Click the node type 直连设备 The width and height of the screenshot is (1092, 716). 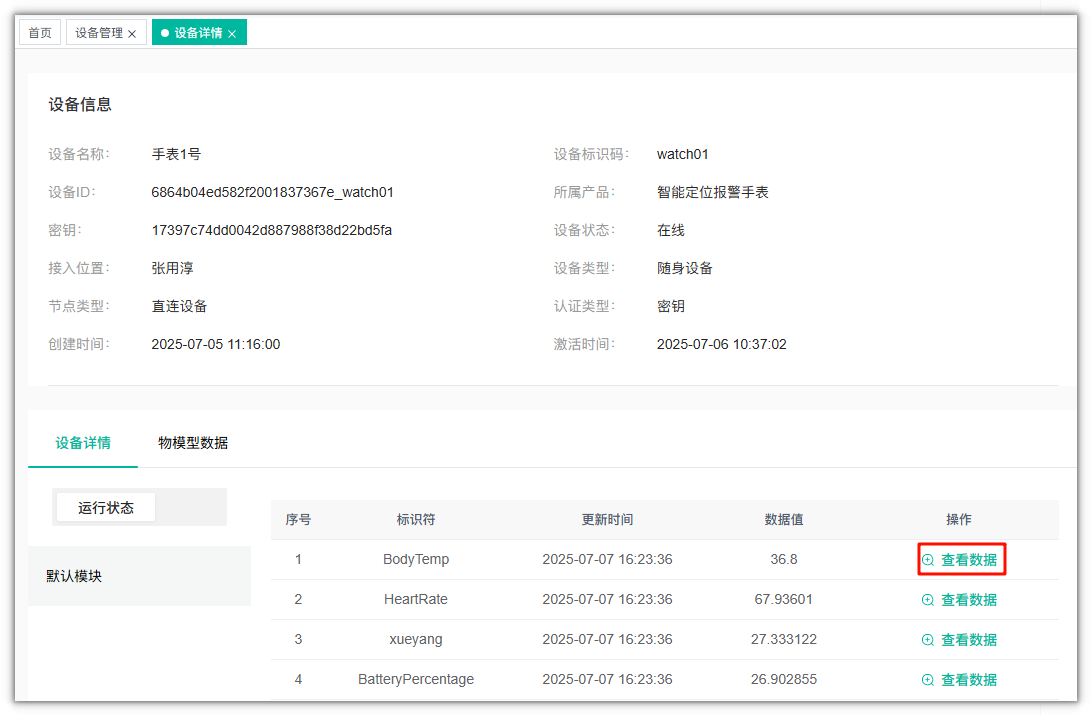(179, 306)
